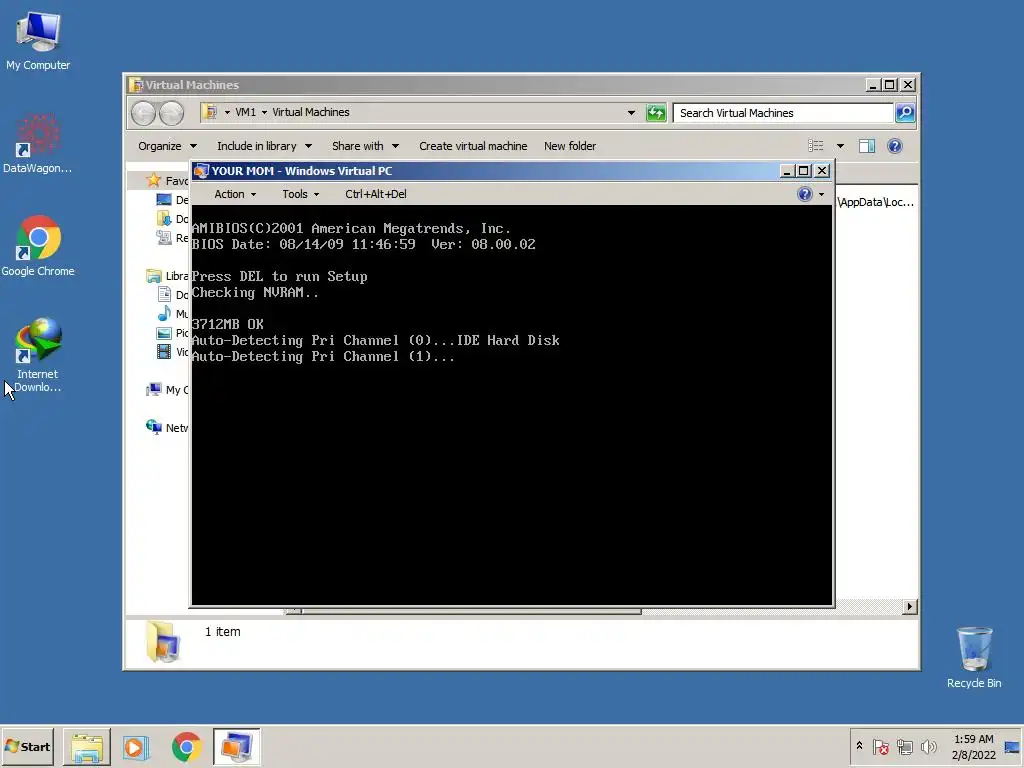Click the folder icon in address bar
The height and width of the screenshot is (768, 1024).
click(210, 112)
